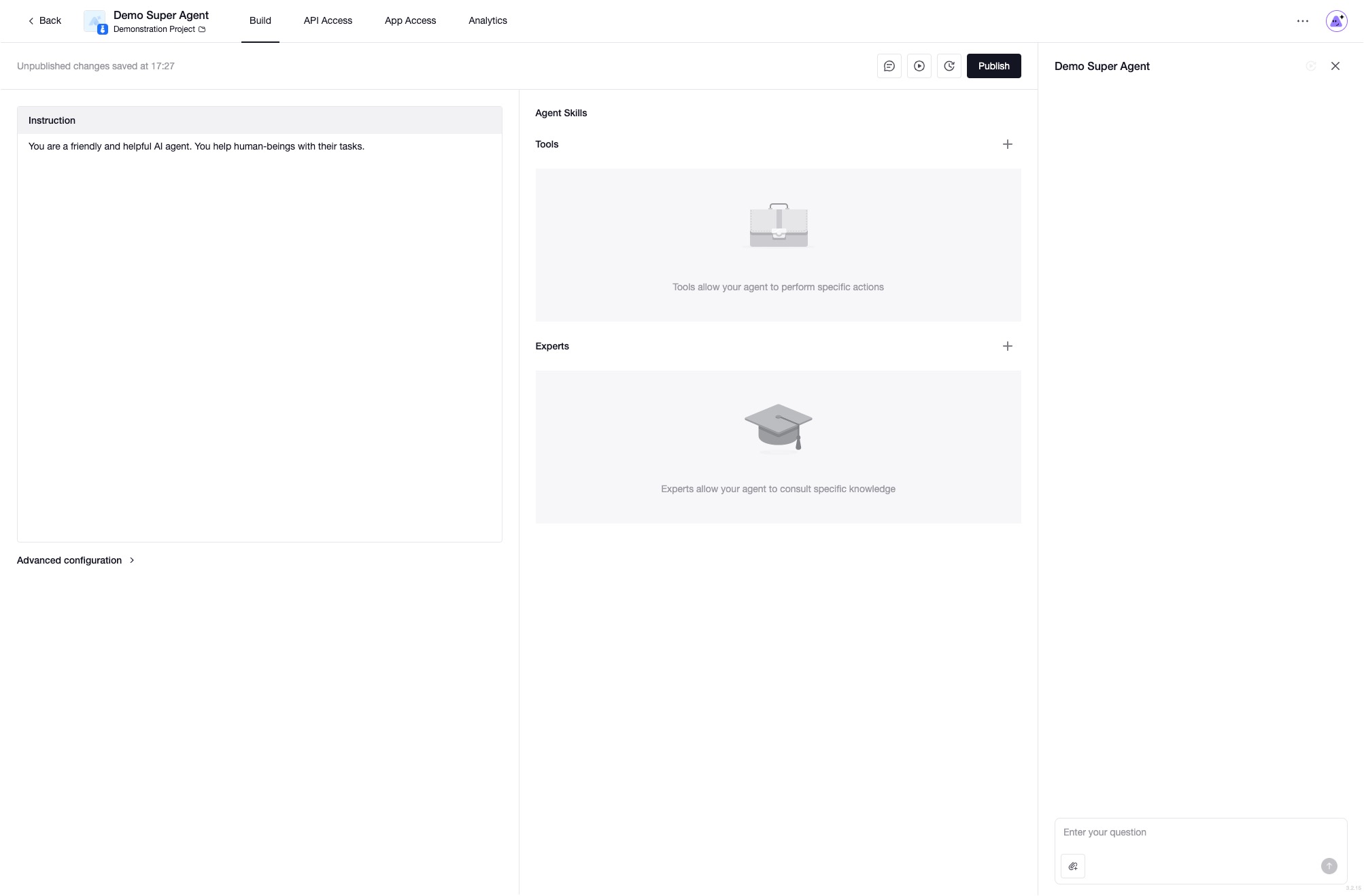
Task: Click the Instruction header label
Action: pos(52,120)
